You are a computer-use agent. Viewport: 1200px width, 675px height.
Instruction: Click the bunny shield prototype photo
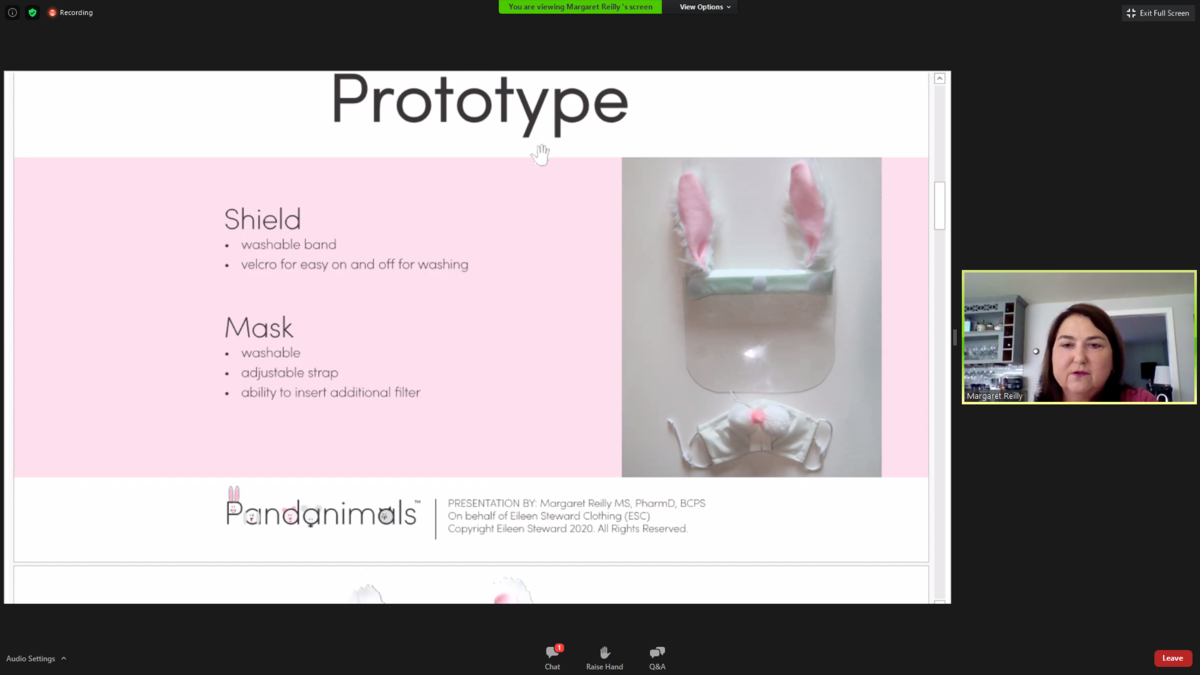click(751, 317)
